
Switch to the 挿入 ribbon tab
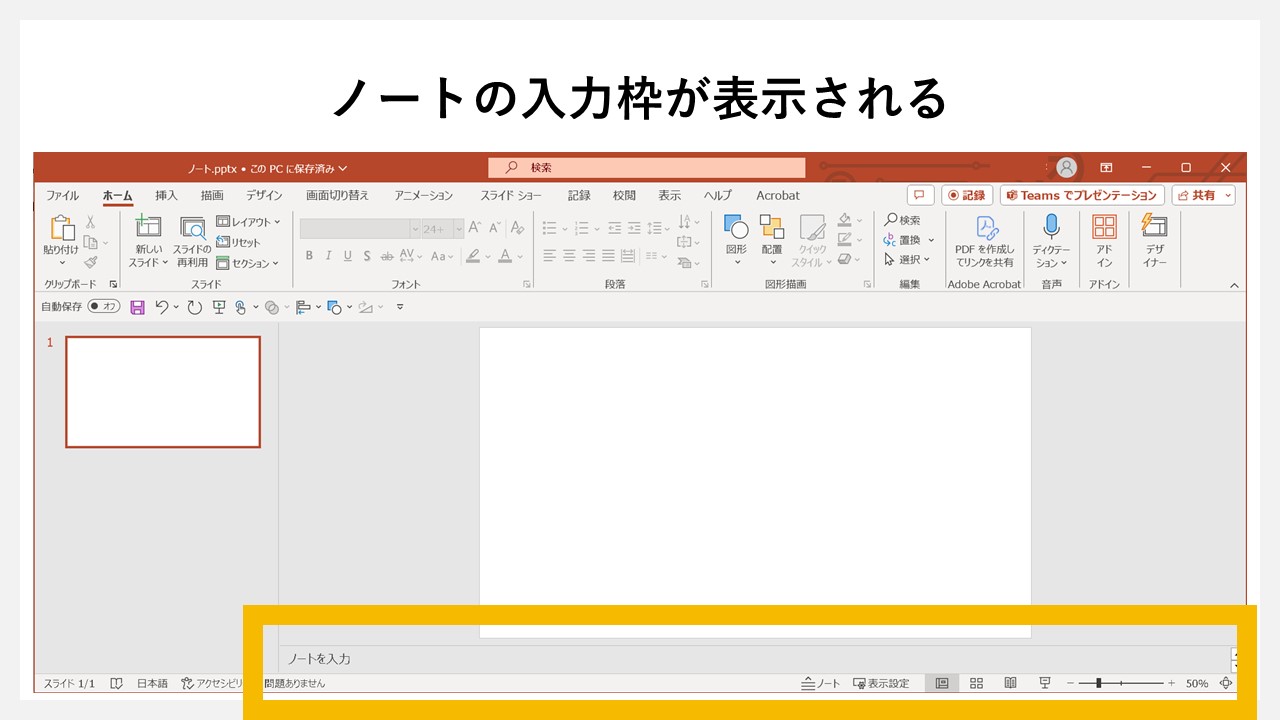pyautogui.click(x=165, y=195)
